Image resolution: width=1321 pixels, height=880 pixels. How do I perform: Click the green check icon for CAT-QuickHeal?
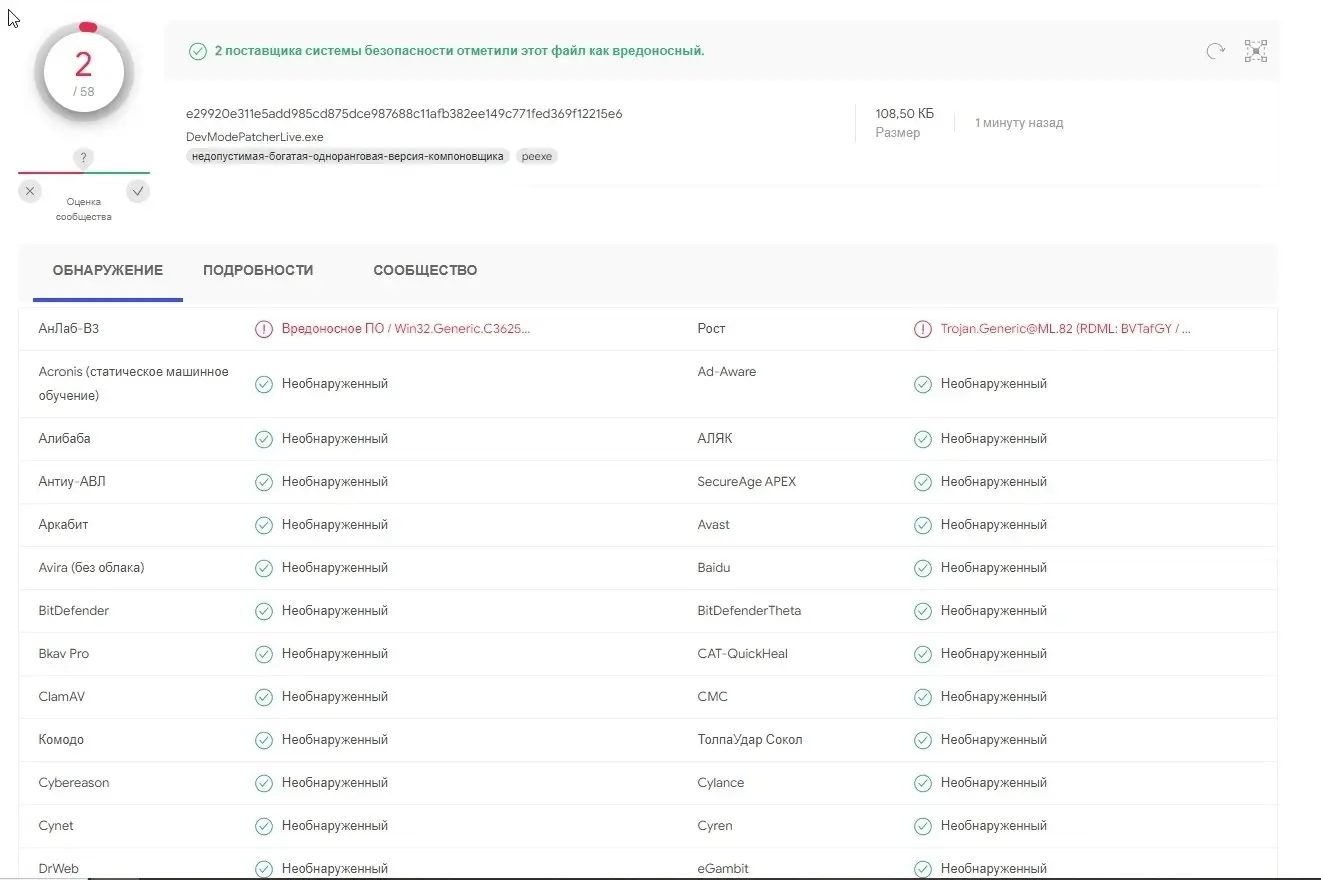point(923,654)
